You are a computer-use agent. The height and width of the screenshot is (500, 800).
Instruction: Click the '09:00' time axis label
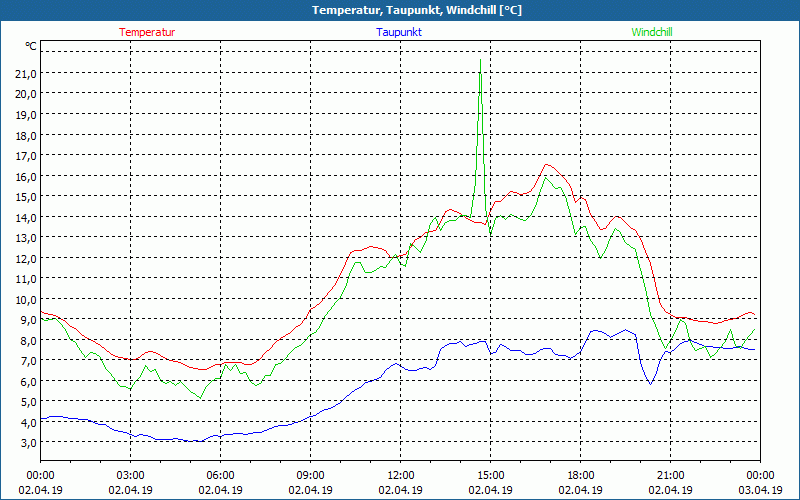(310, 476)
